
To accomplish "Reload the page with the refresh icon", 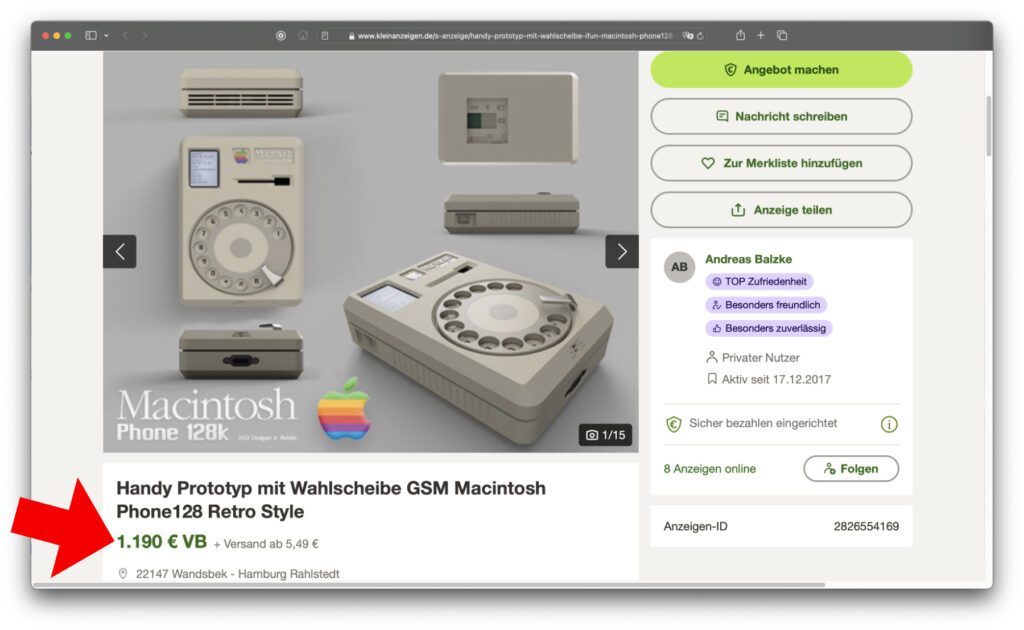I will click(x=701, y=36).
